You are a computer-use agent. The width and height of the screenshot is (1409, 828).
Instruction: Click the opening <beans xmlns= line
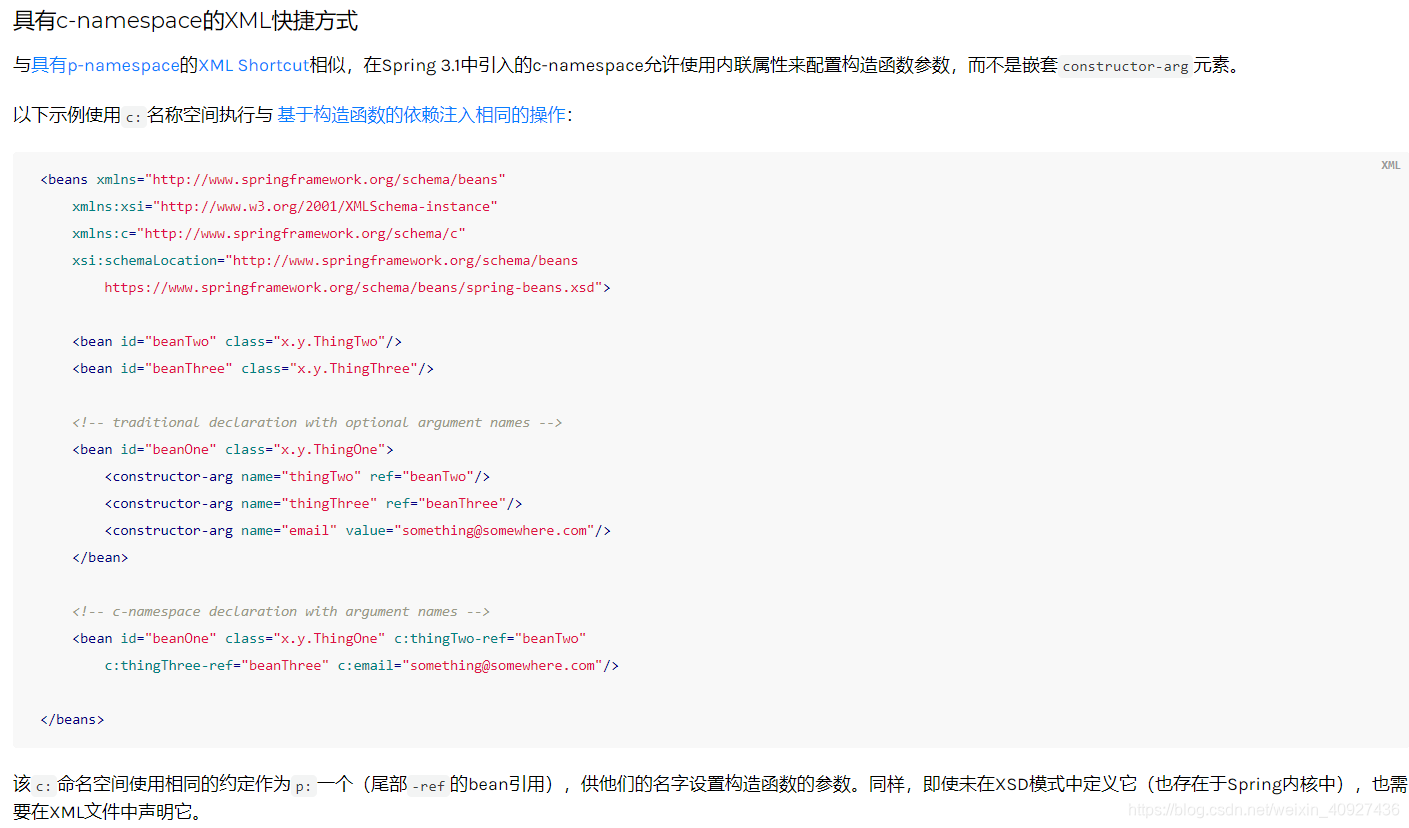pos(273,180)
